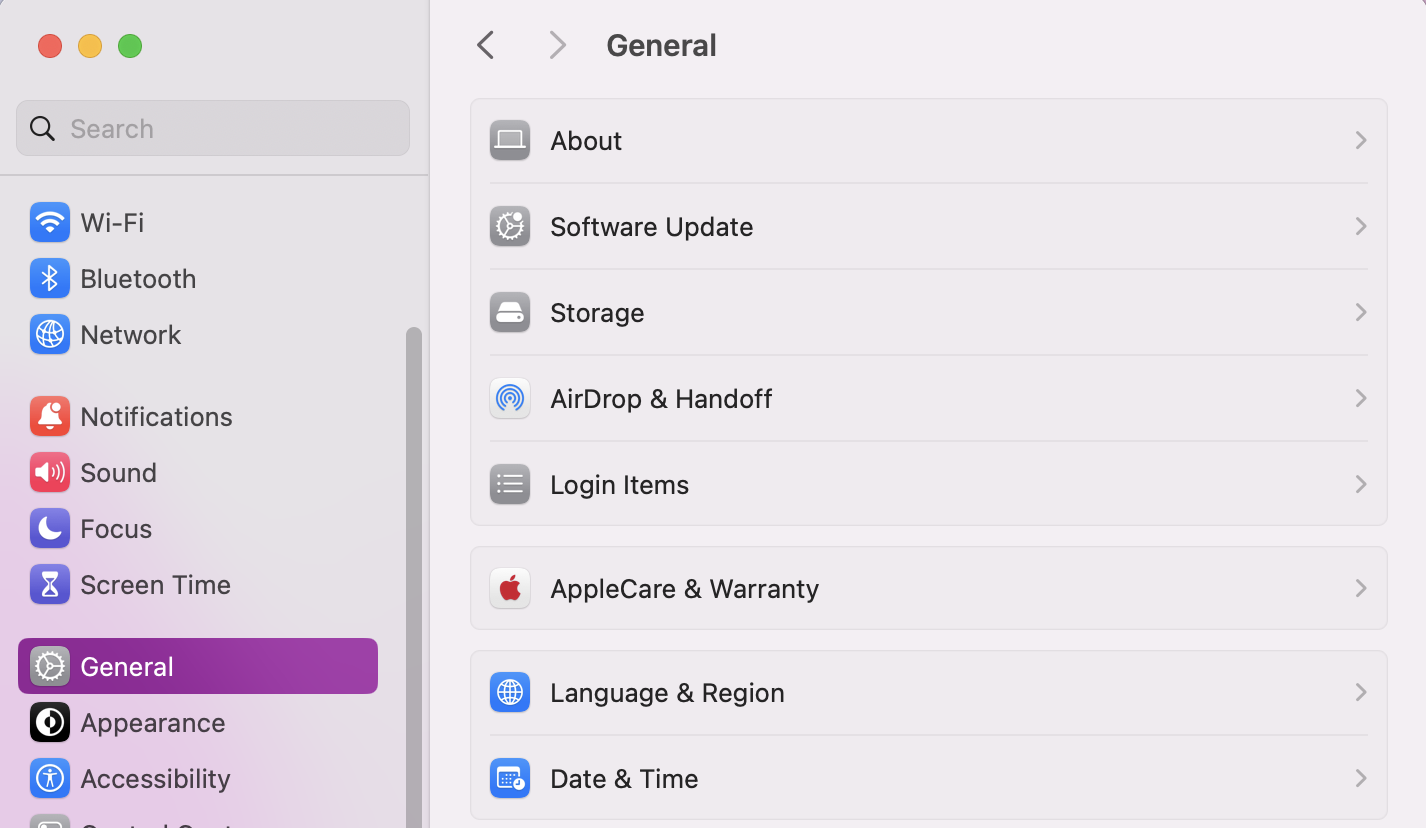
Task: Click the Wi-Fi icon in sidebar
Action: click(x=50, y=222)
